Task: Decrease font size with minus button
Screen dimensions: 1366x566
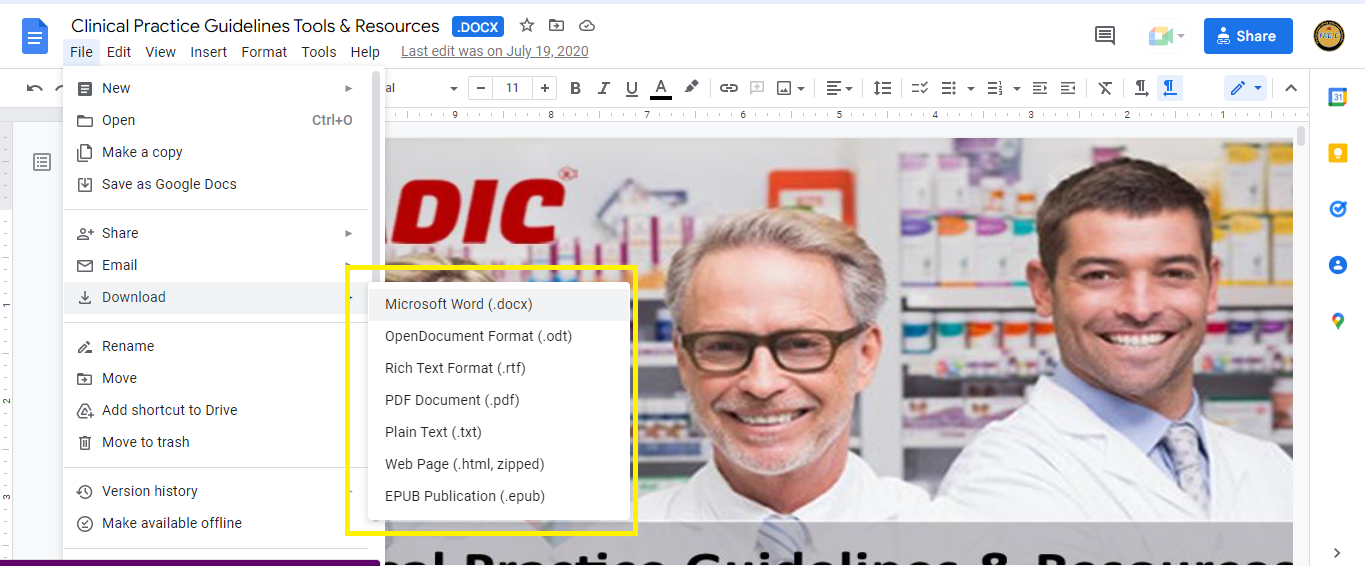Action: (481, 88)
